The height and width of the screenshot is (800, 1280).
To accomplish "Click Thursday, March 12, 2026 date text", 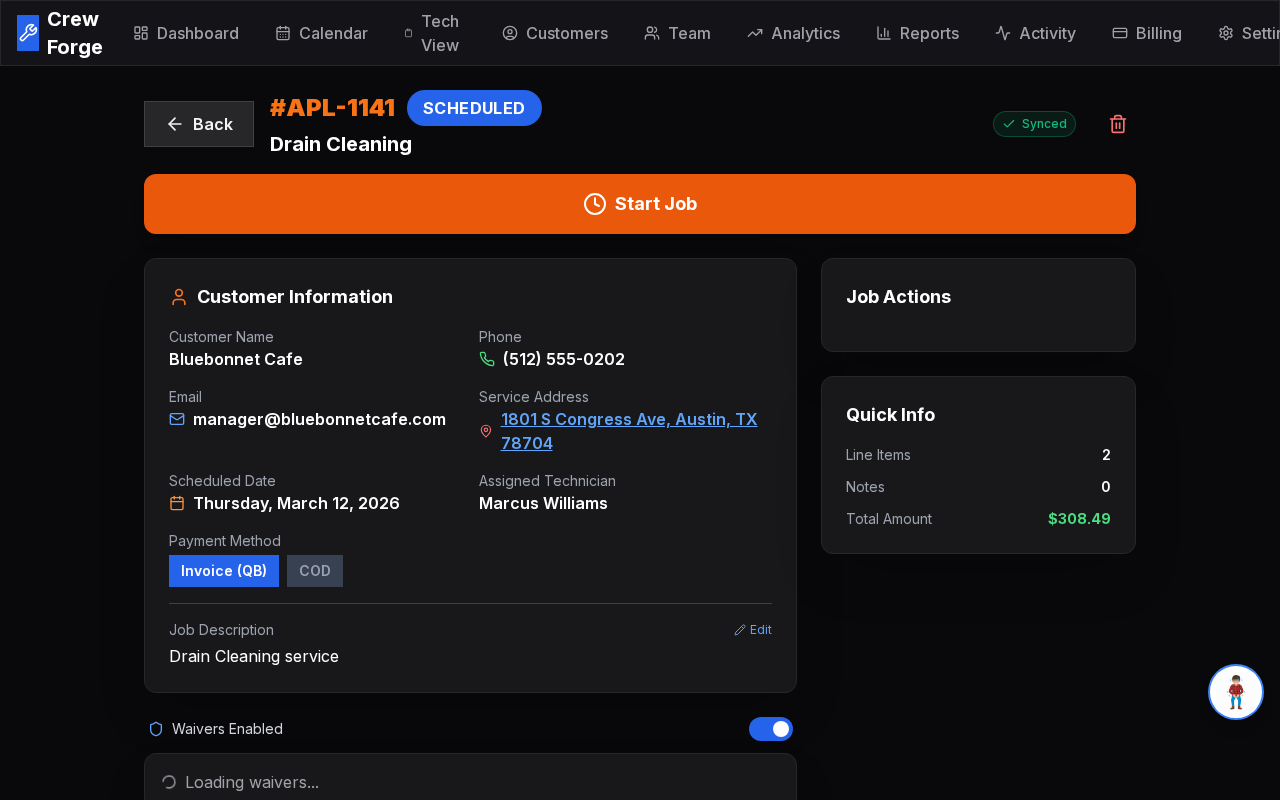I will (296, 503).
